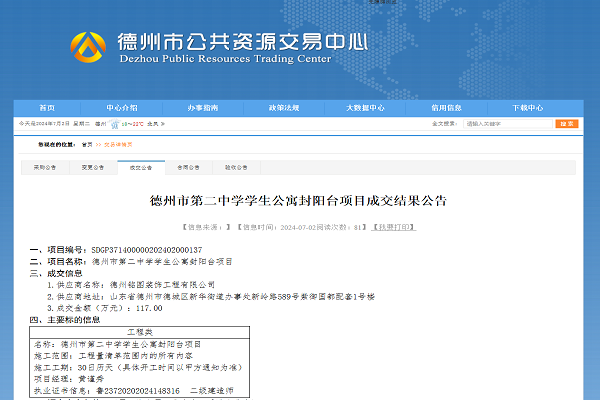Click supplier name 德州铭图装饰工程有限公司
Viewport: 600px width, 400px height.
[x=162, y=285]
